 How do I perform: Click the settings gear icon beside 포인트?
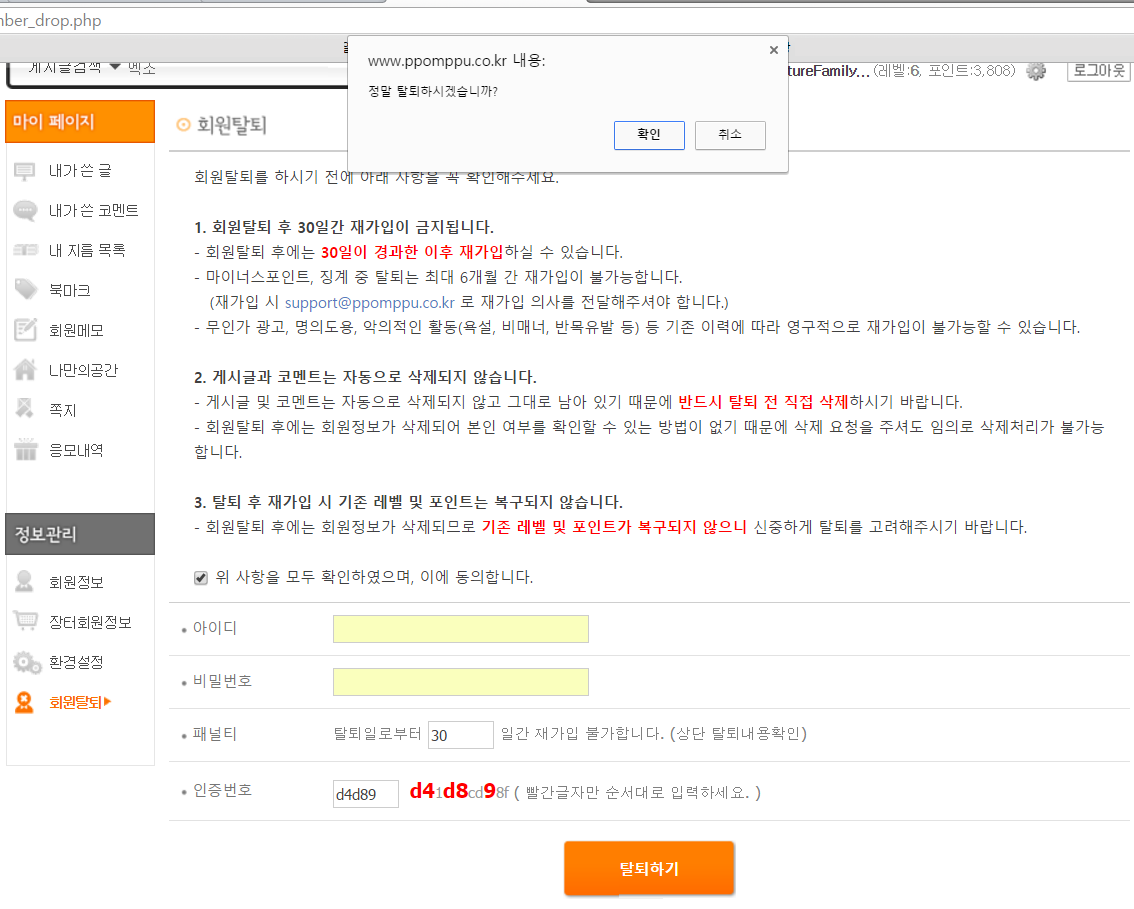tap(1036, 71)
